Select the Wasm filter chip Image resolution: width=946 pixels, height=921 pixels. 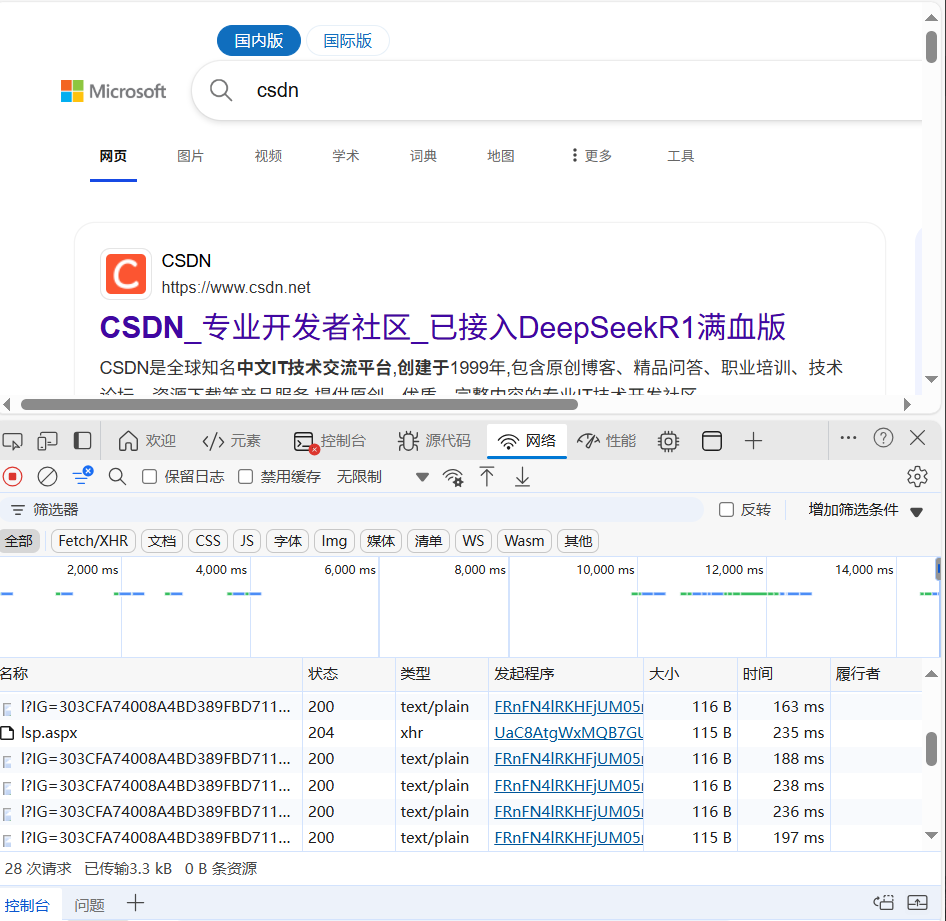click(524, 541)
